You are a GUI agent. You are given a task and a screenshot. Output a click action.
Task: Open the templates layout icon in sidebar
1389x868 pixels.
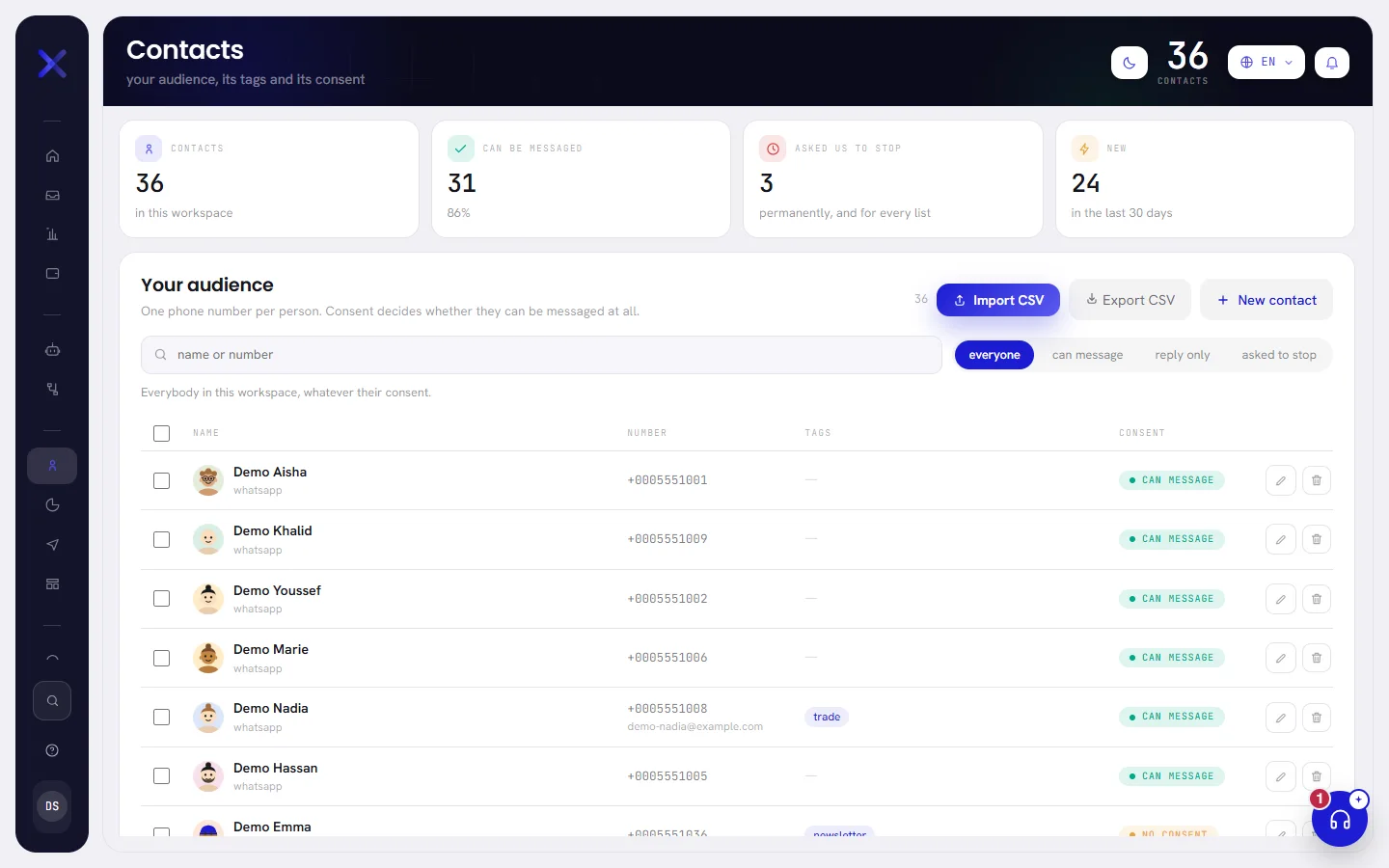(x=52, y=584)
